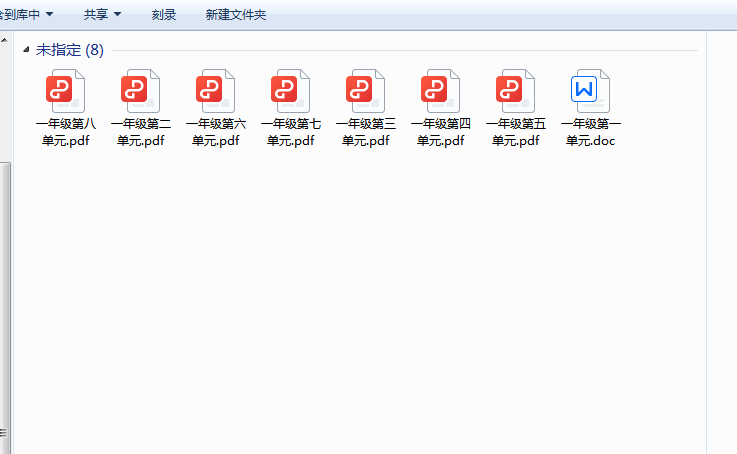Viewport: 737px width, 454px height.
Task: Open the 包含到库中 dropdown menu
Action: 26,15
